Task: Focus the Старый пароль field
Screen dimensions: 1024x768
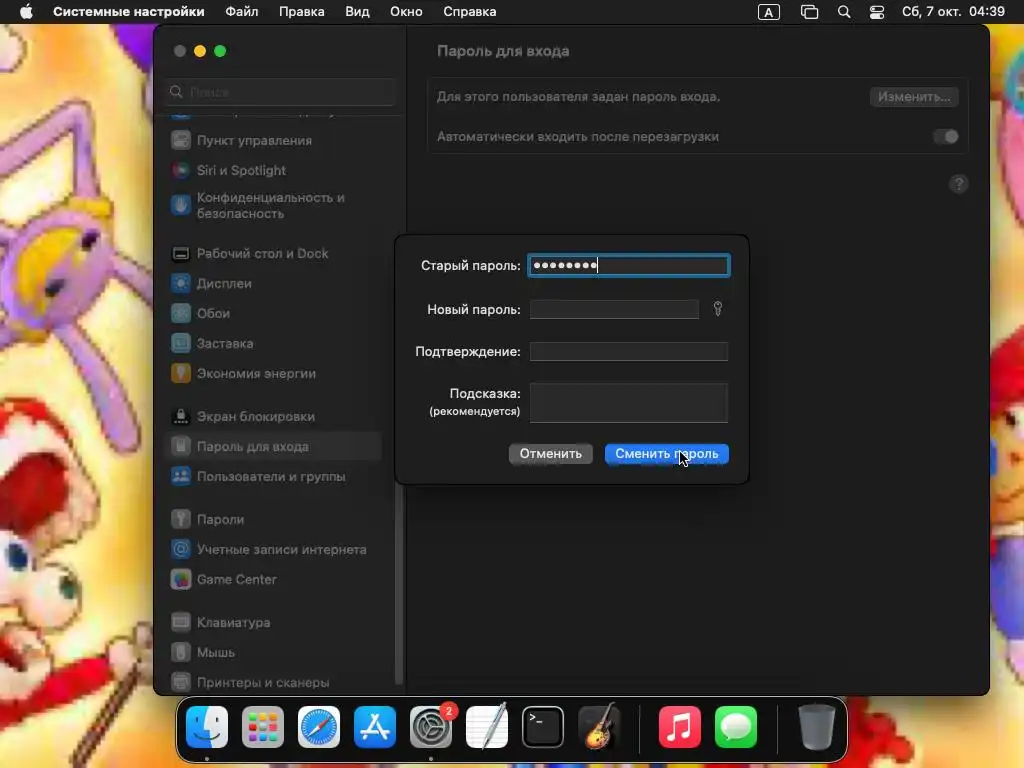Action: click(x=629, y=265)
